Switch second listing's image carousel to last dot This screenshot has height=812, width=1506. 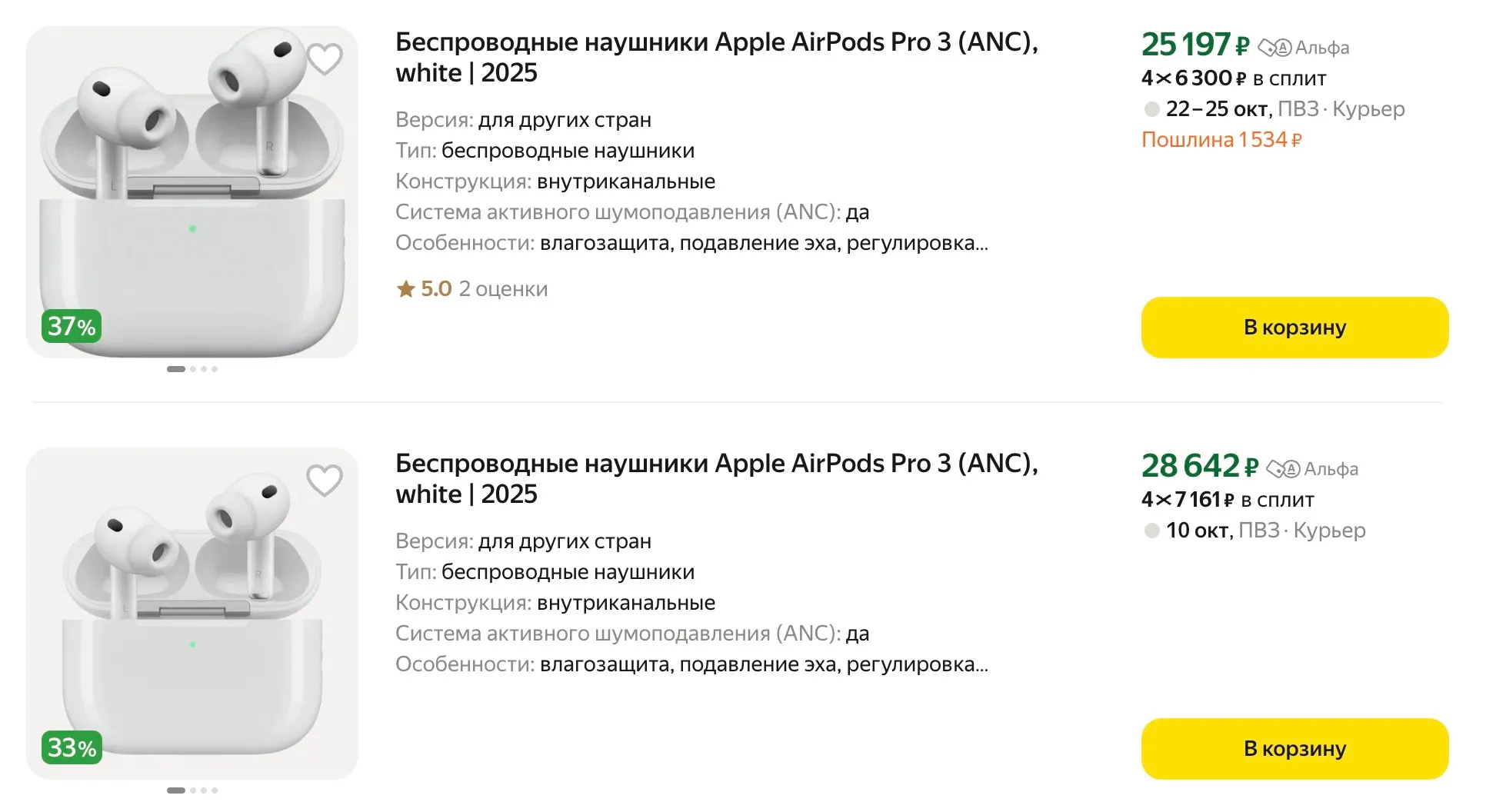[x=215, y=790]
